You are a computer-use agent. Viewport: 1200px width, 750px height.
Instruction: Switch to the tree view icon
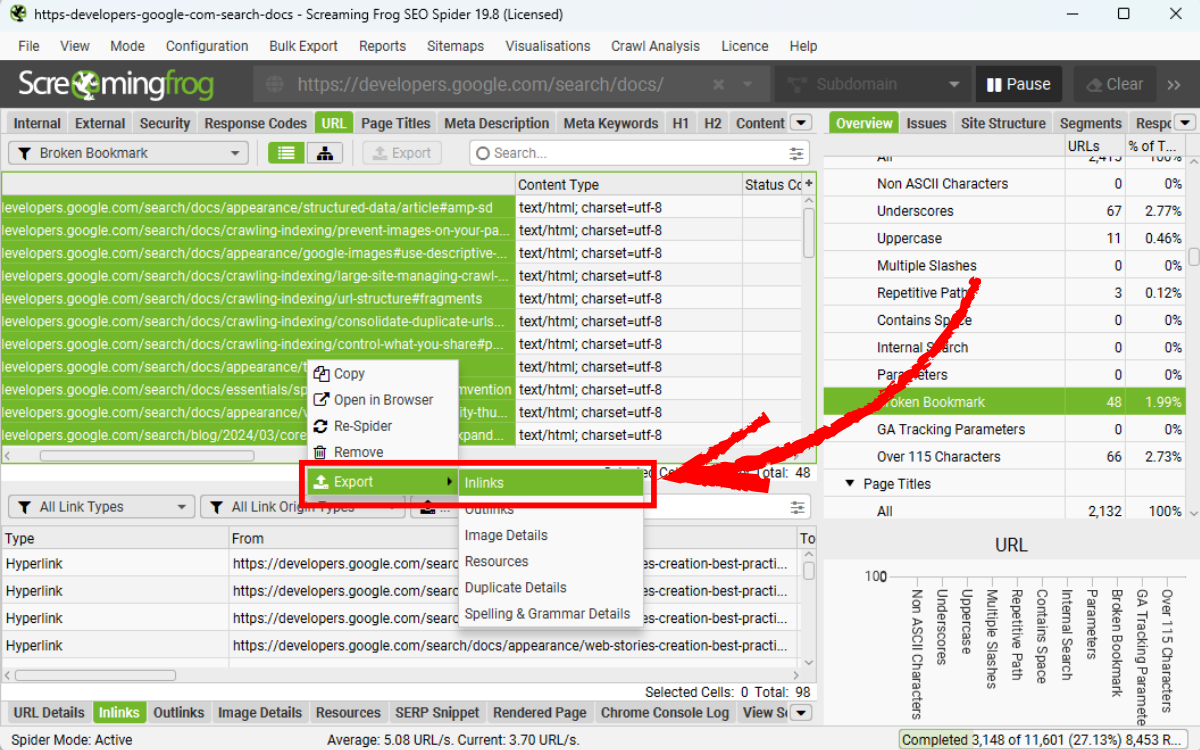[x=325, y=152]
